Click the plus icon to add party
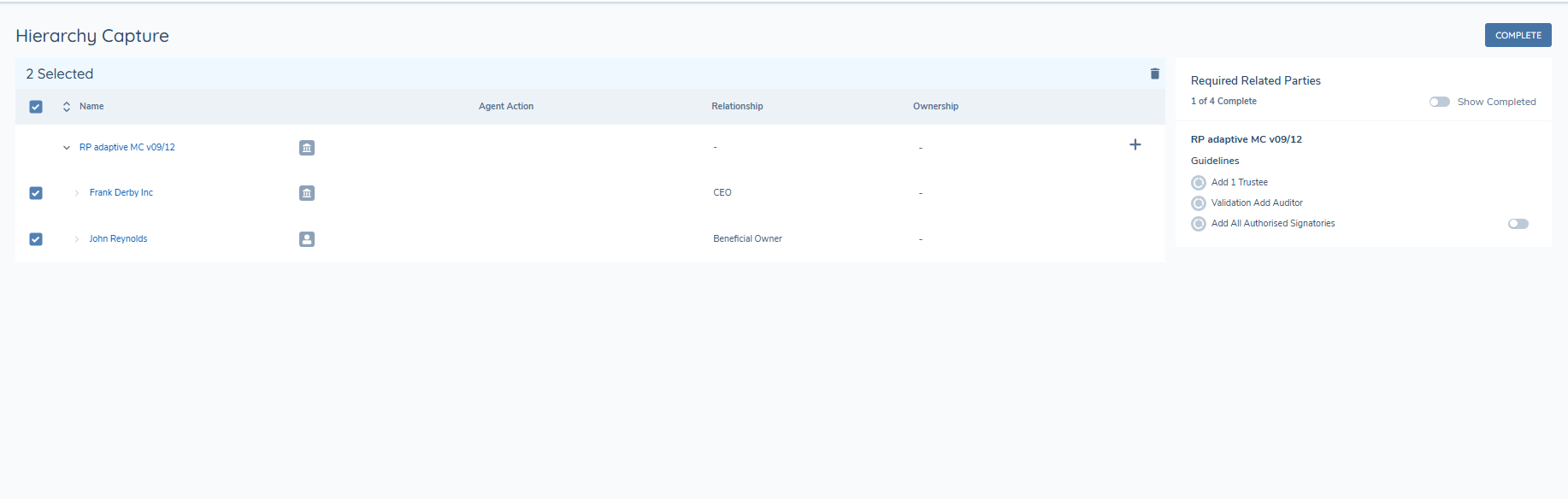 [1135, 145]
